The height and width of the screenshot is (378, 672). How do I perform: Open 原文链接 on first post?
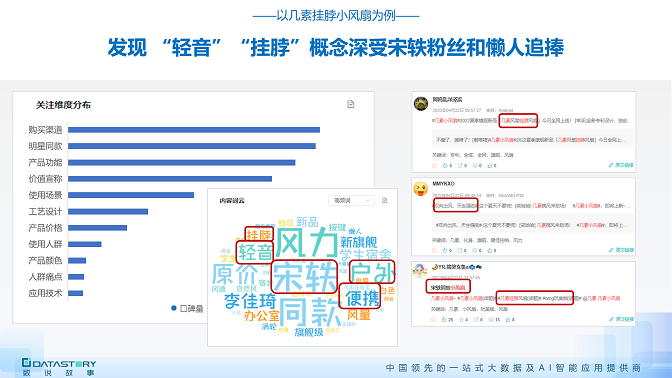(x=621, y=165)
